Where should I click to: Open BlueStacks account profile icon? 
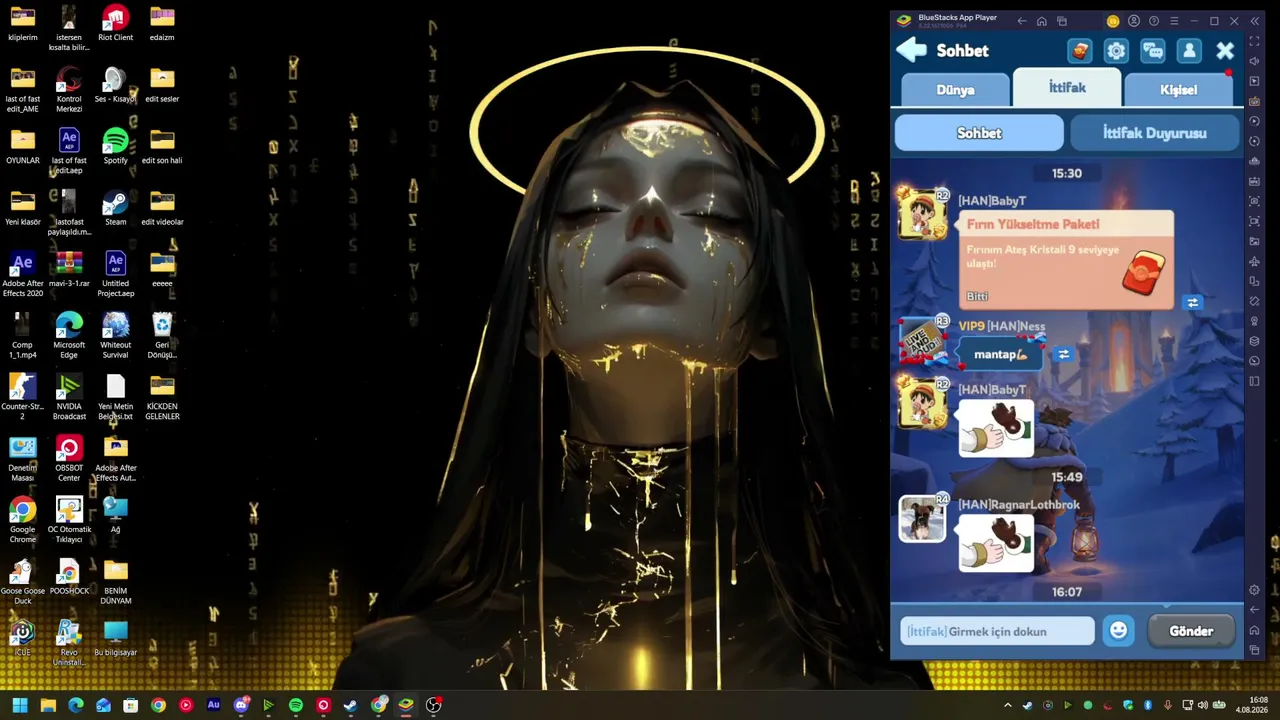pos(1133,21)
